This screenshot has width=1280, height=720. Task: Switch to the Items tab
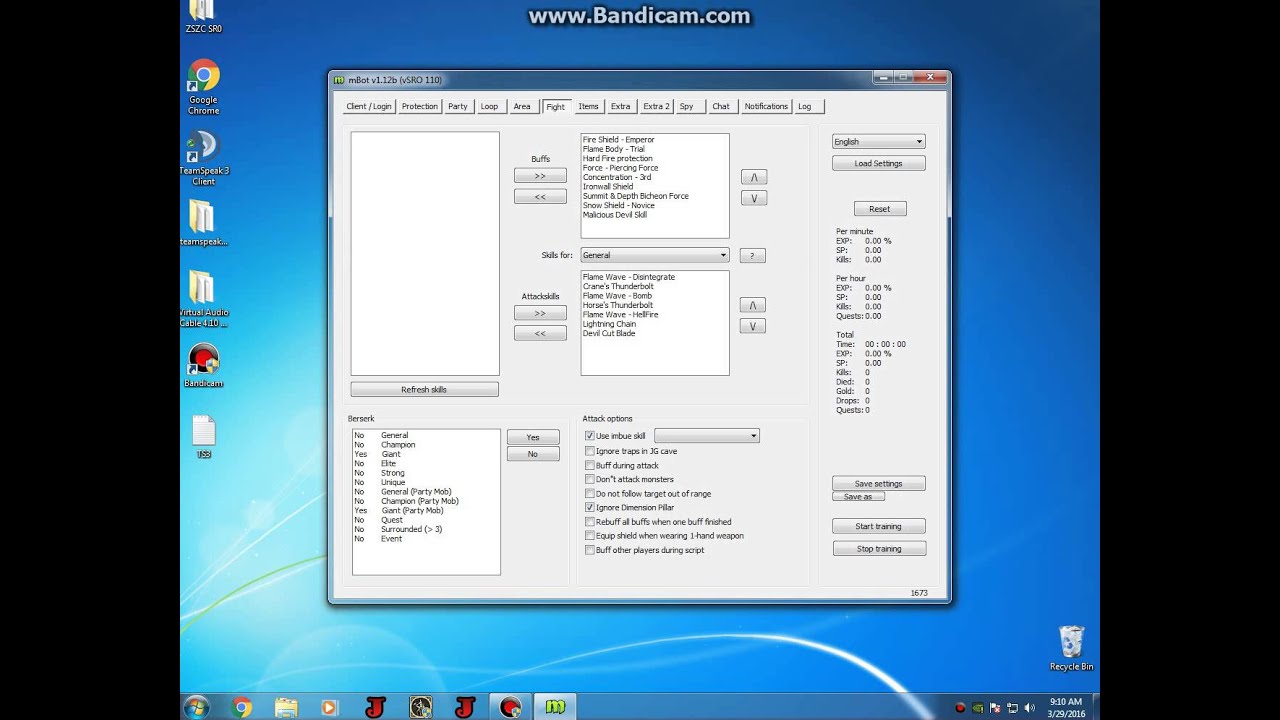coord(588,106)
